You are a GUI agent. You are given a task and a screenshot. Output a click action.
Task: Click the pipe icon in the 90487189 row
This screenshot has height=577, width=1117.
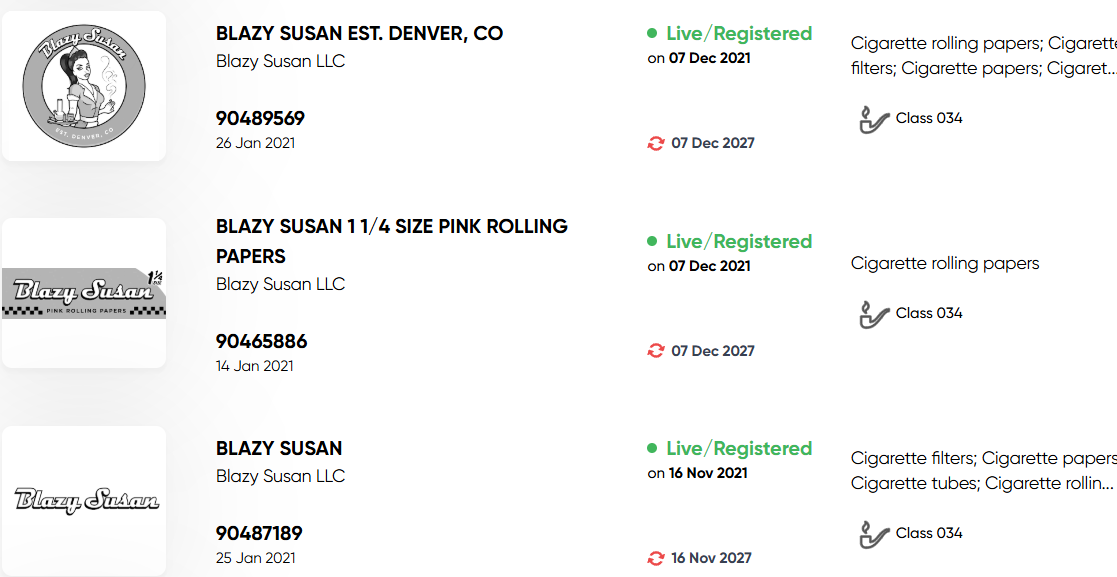(x=874, y=534)
